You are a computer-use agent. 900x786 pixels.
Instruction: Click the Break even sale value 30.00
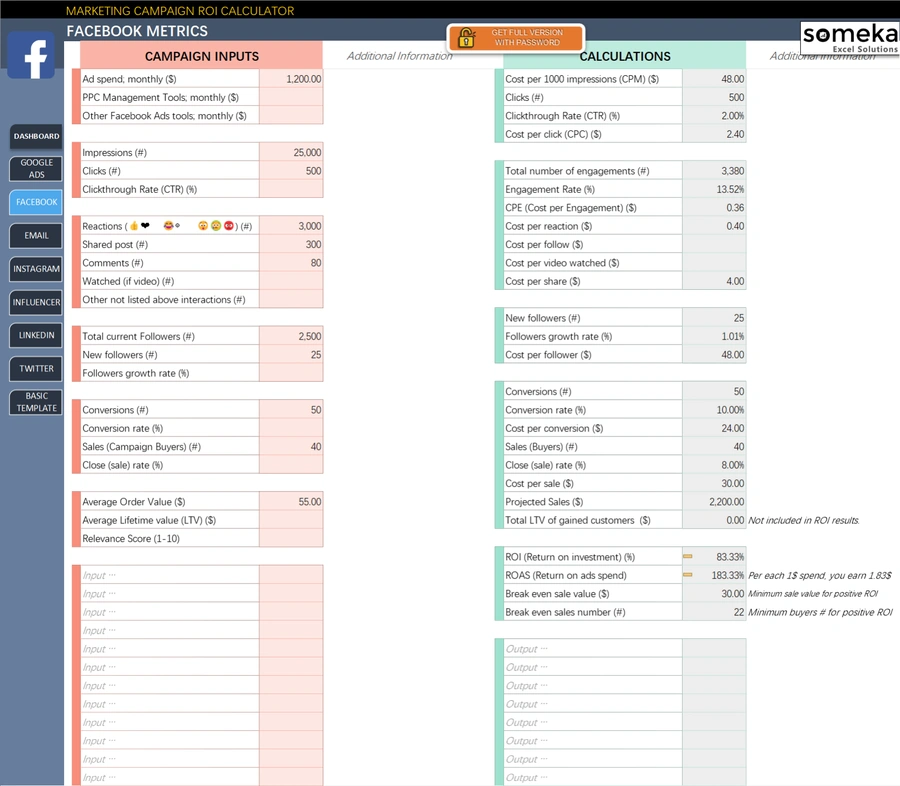click(x=714, y=593)
